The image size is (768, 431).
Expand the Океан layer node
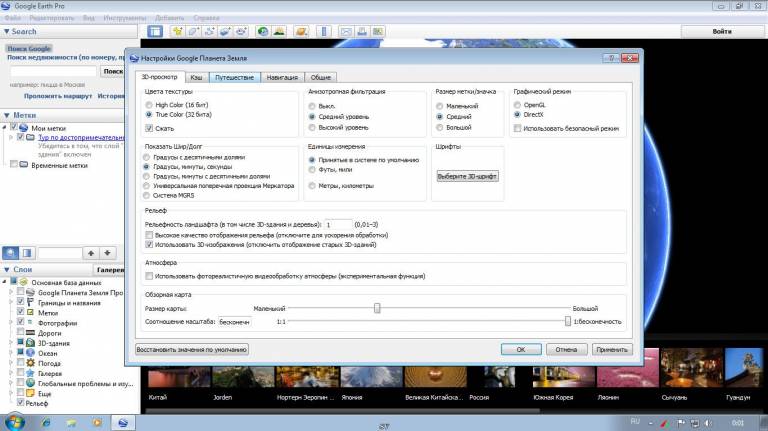pos(11,353)
